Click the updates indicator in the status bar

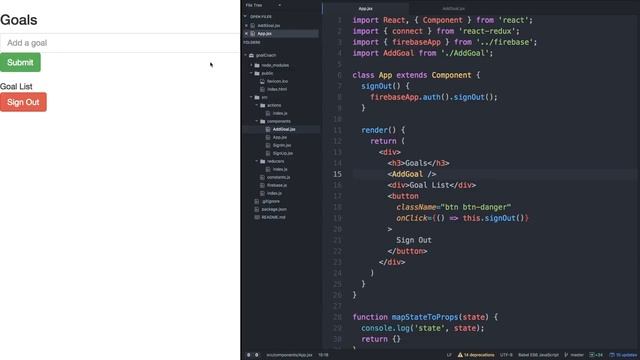point(623,355)
